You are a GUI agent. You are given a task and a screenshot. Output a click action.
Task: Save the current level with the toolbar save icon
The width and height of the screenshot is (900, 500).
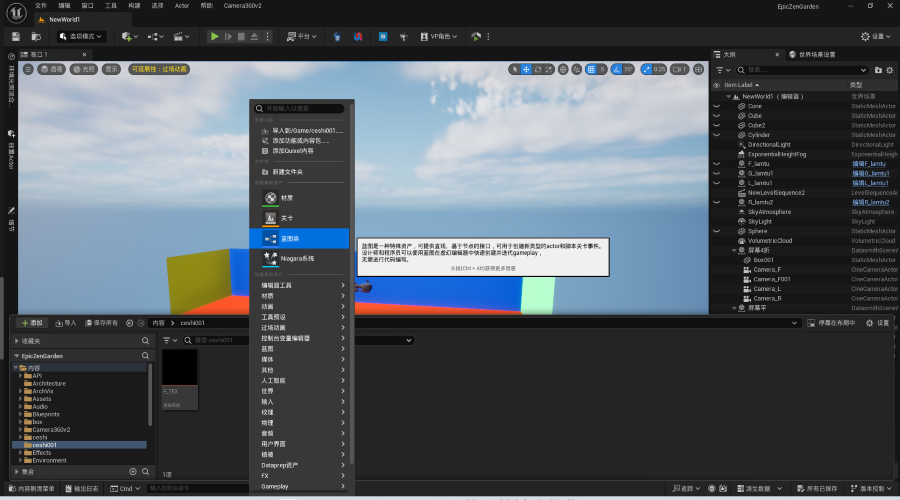tap(15, 36)
